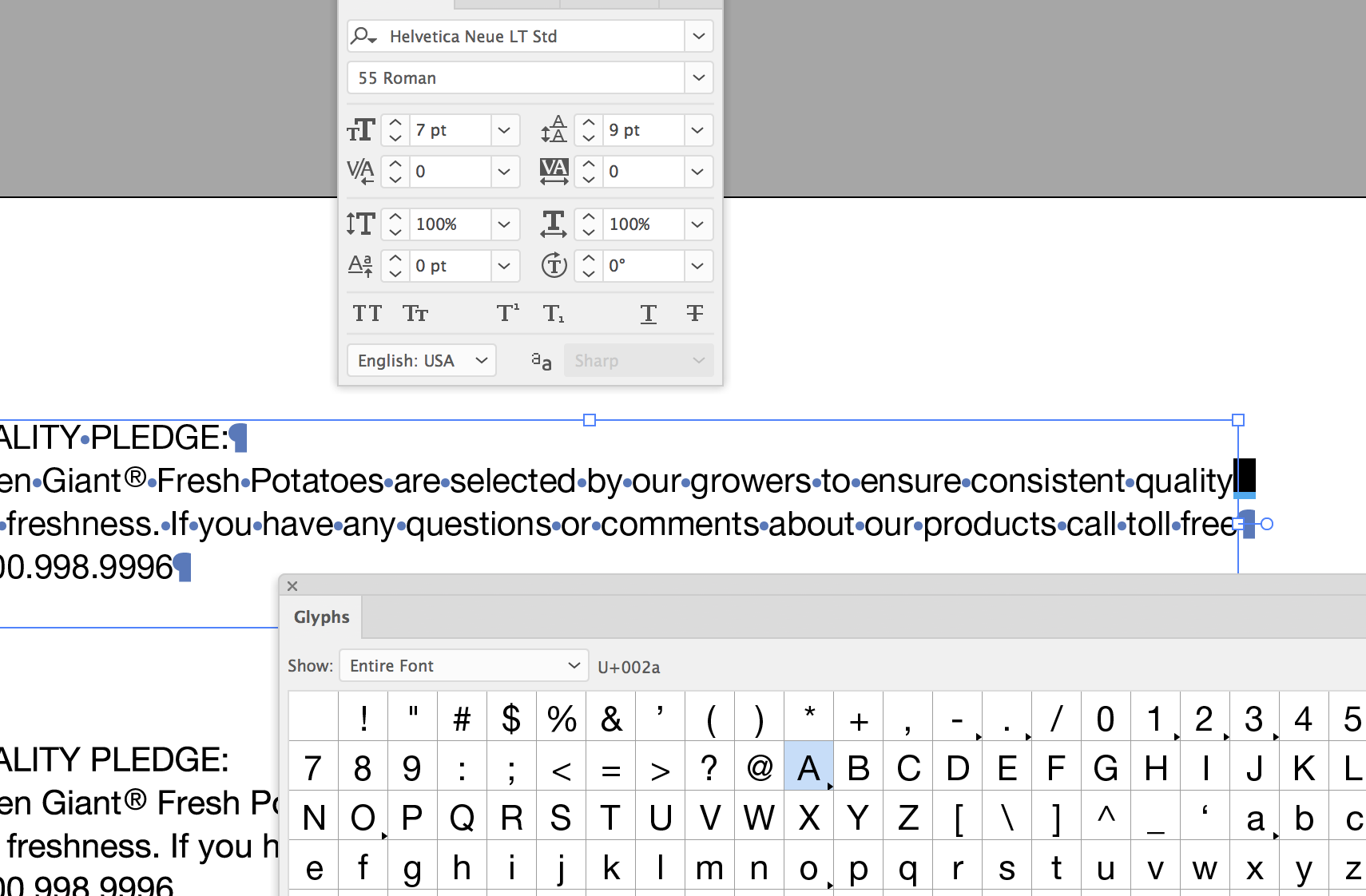Toggle All Caps formatting
This screenshot has height=896, width=1366.
[367, 313]
